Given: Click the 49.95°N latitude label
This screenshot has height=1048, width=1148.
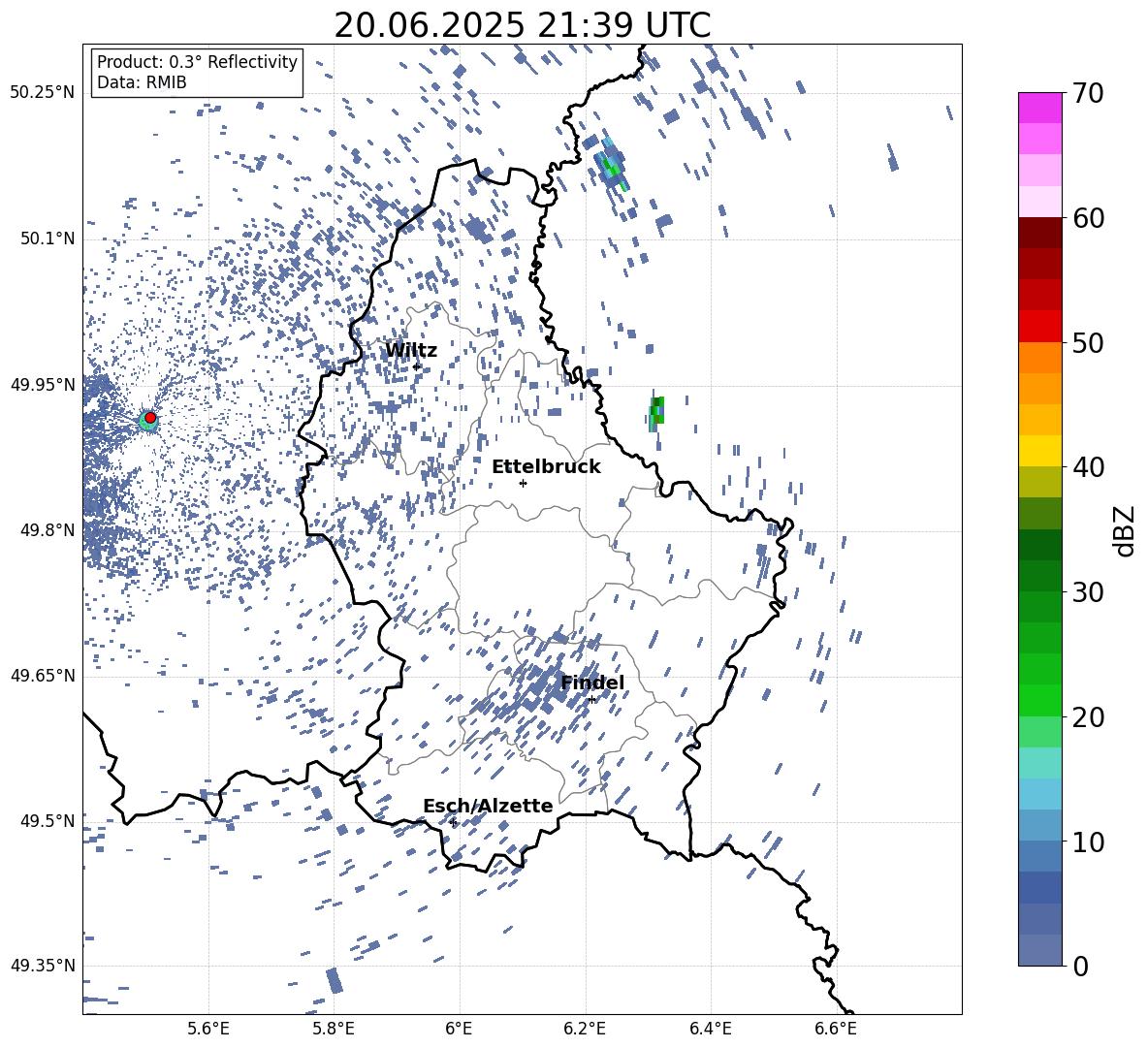Looking at the screenshot, I should [x=43, y=384].
